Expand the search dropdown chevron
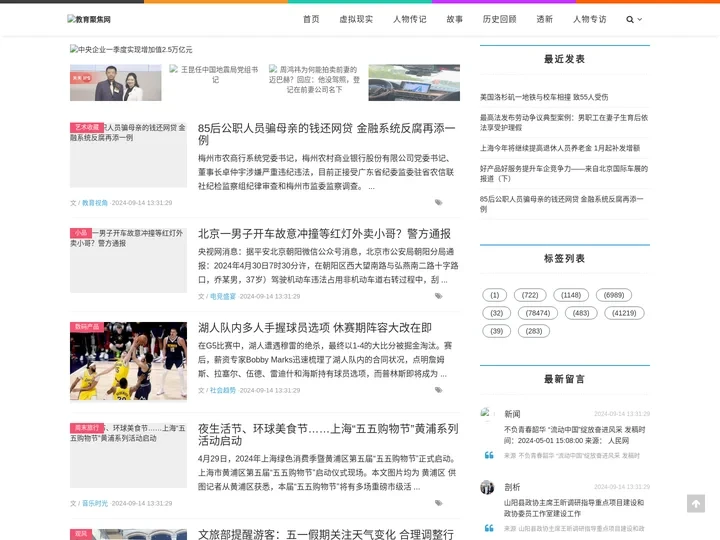This screenshot has height=540, width=720. (640, 19)
